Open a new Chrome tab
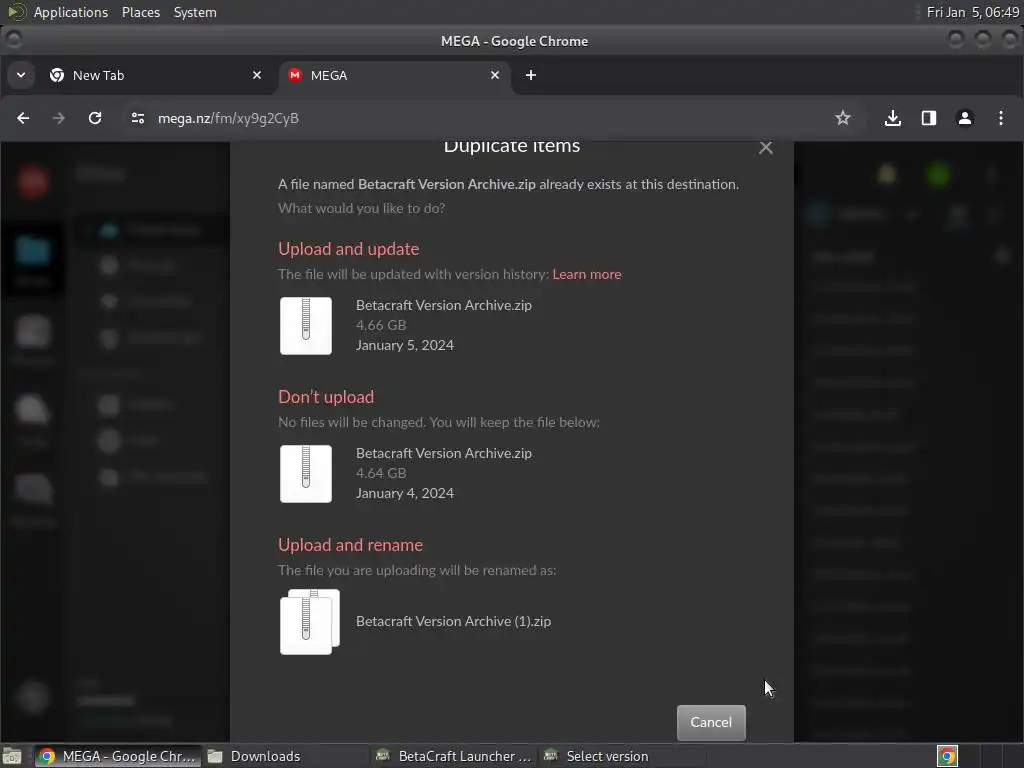 [x=531, y=76]
